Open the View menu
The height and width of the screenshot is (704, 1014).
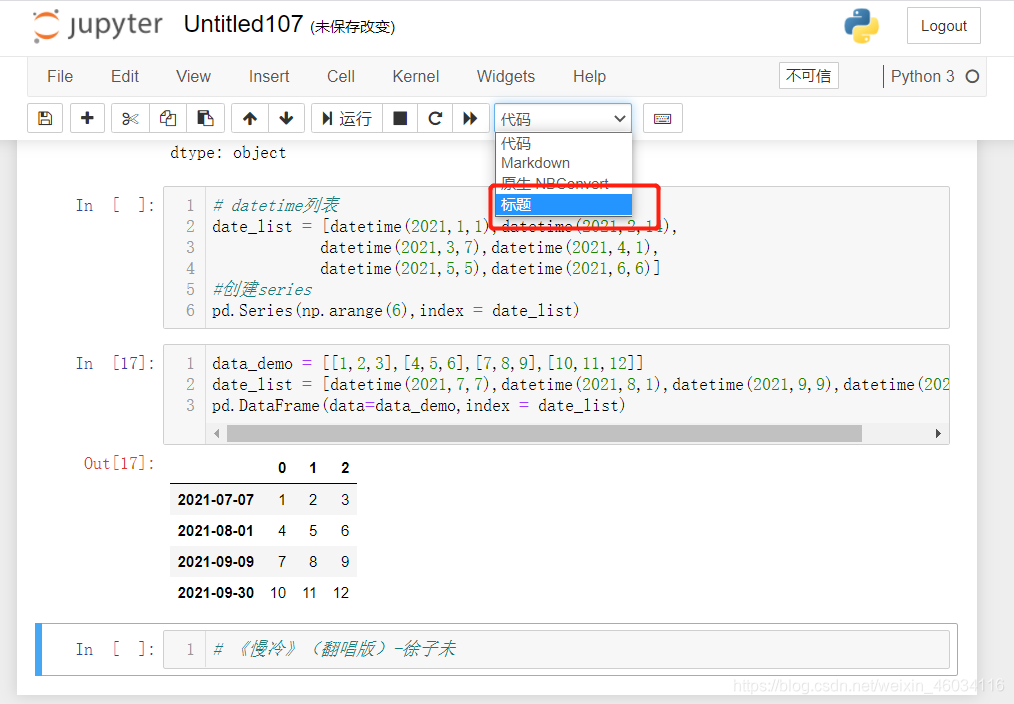tap(193, 76)
